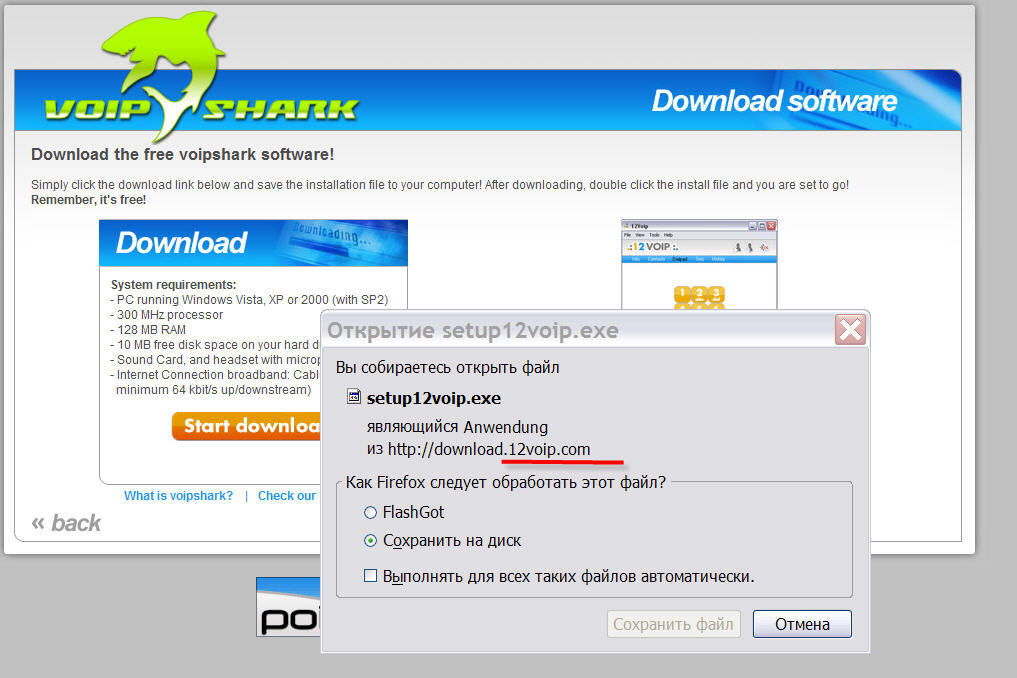1017x678 pixels.
Task: Click the Сохранить файл button
Action: point(673,624)
